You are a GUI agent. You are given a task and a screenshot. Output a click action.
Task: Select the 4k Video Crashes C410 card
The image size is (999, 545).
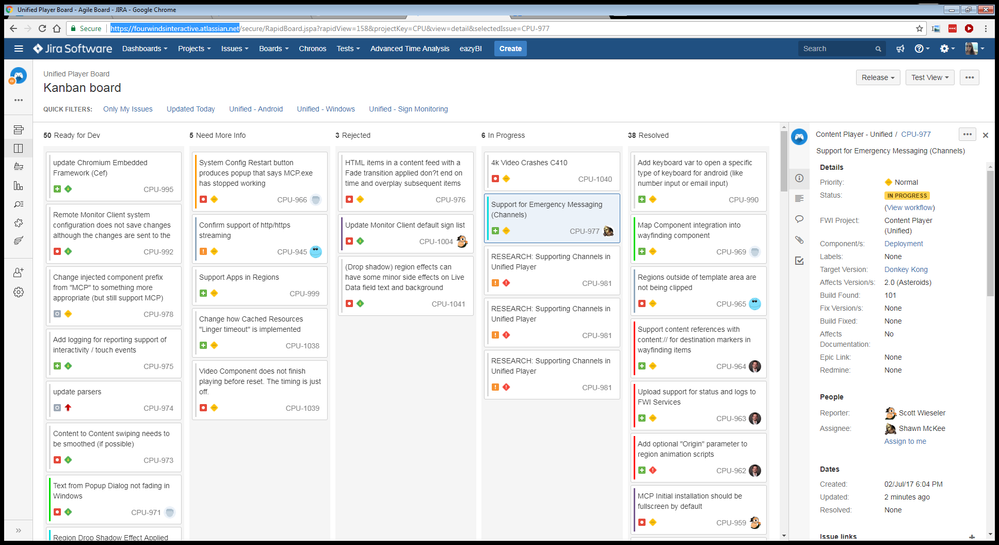pyautogui.click(x=552, y=170)
